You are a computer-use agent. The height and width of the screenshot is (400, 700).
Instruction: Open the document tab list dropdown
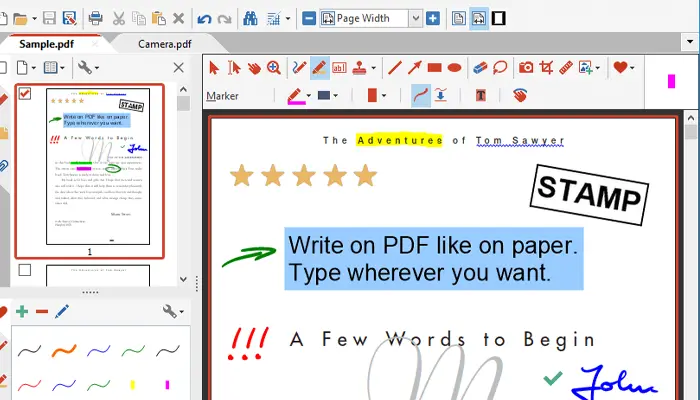click(690, 42)
